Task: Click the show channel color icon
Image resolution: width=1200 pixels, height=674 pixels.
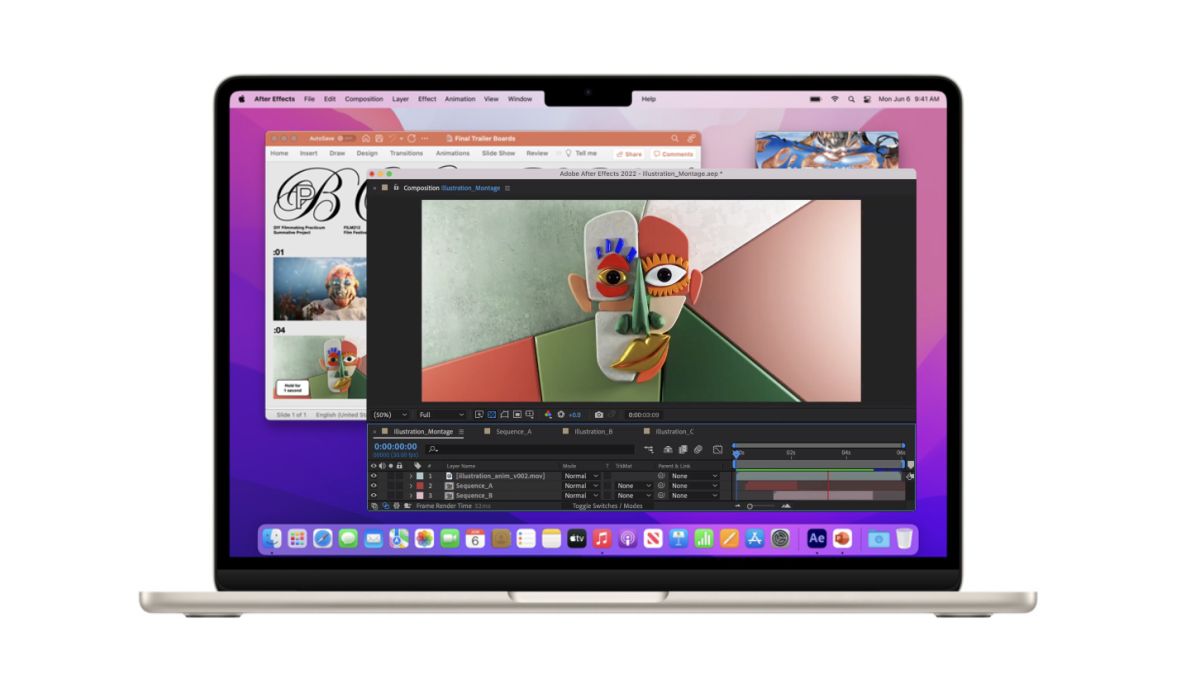Action: (x=547, y=414)
